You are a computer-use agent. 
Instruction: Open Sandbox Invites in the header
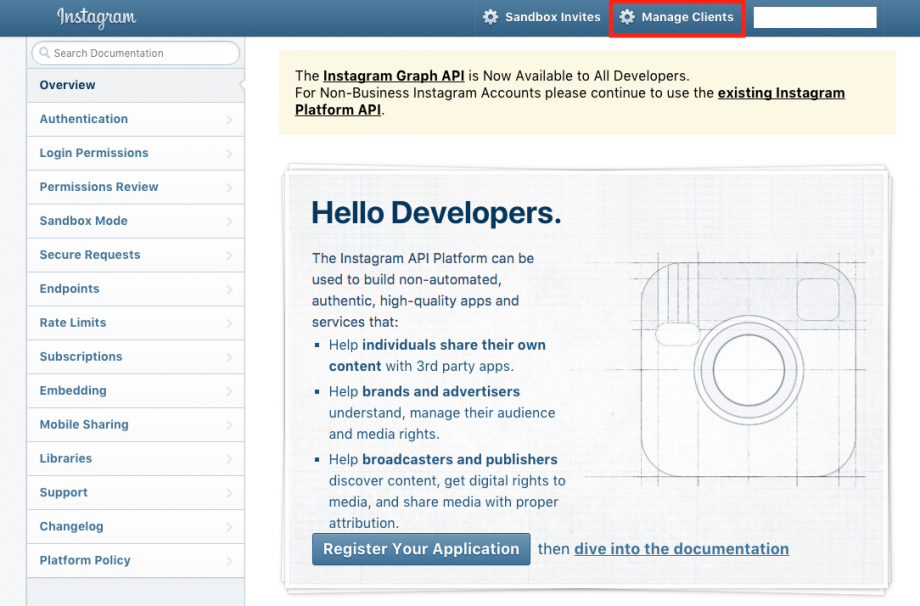coord(552,17)
